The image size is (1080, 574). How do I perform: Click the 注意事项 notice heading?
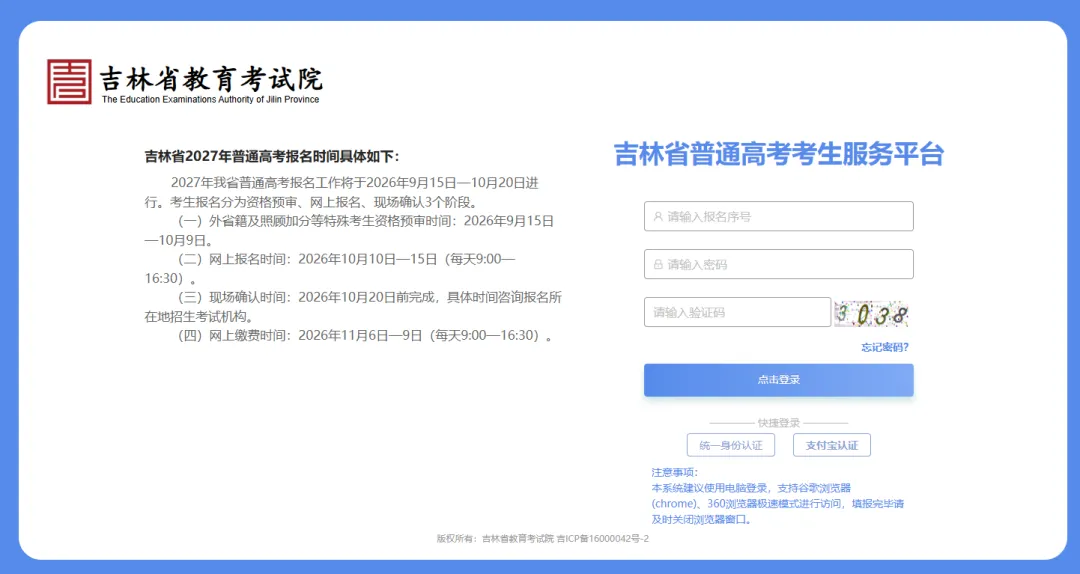point(674,472)
